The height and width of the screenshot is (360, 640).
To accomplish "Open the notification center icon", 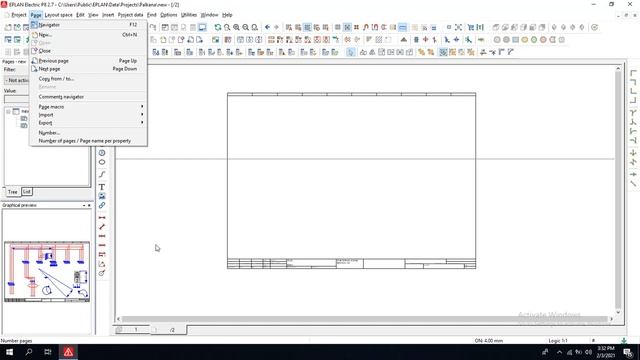I will coord(628,352).
